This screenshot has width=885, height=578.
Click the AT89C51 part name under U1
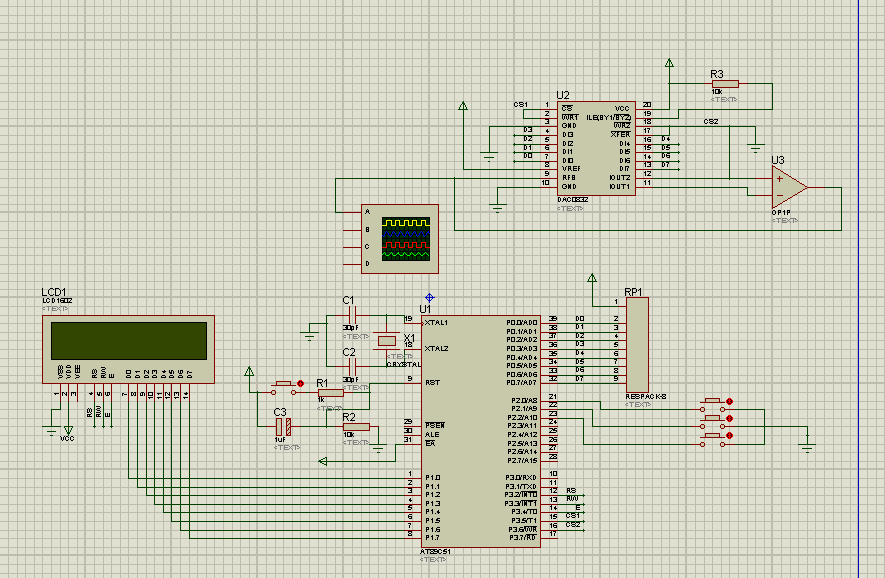click(x=435, y=551)
